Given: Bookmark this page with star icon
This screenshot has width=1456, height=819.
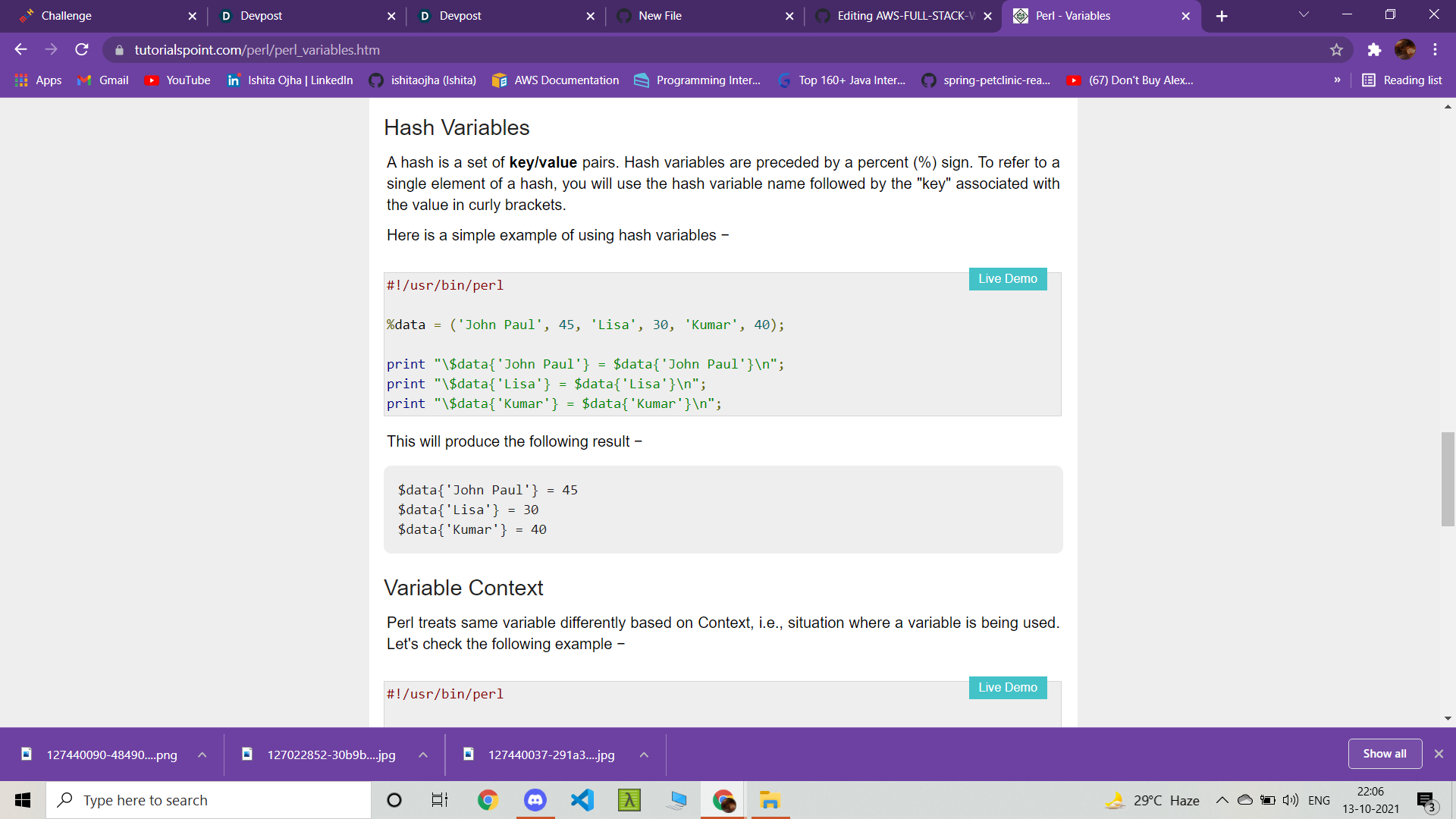Looking at the screenshot, I should (1336, 50).
